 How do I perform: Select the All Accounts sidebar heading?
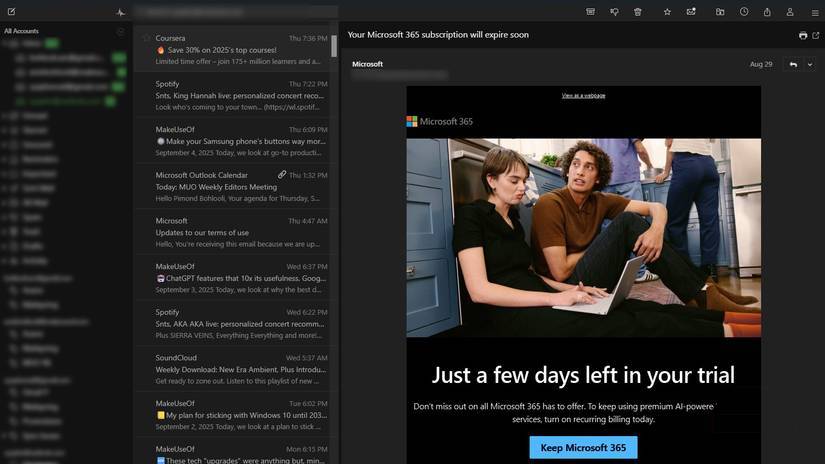[22, 31]
